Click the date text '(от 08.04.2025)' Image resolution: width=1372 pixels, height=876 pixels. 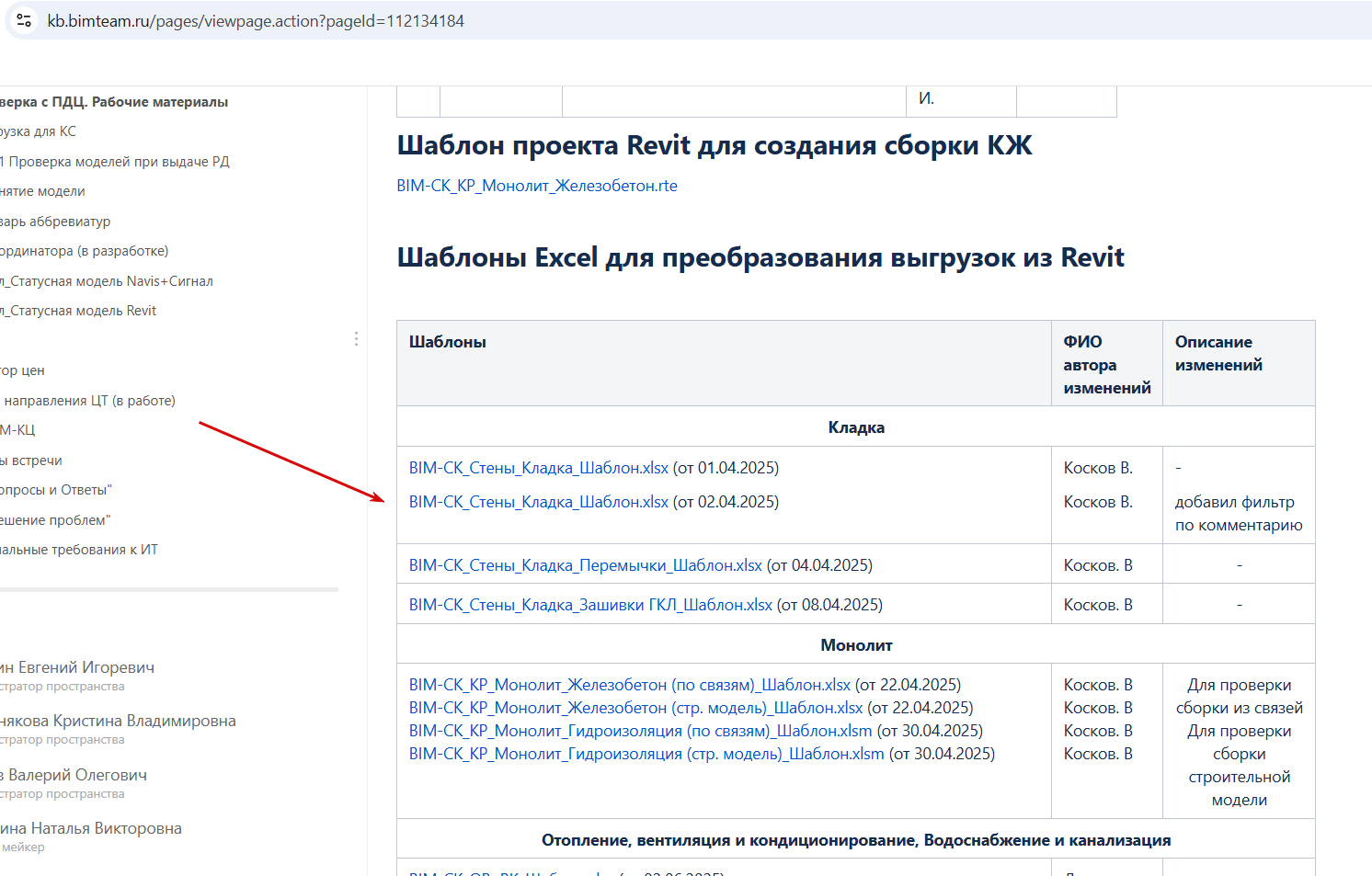point(829,605)
